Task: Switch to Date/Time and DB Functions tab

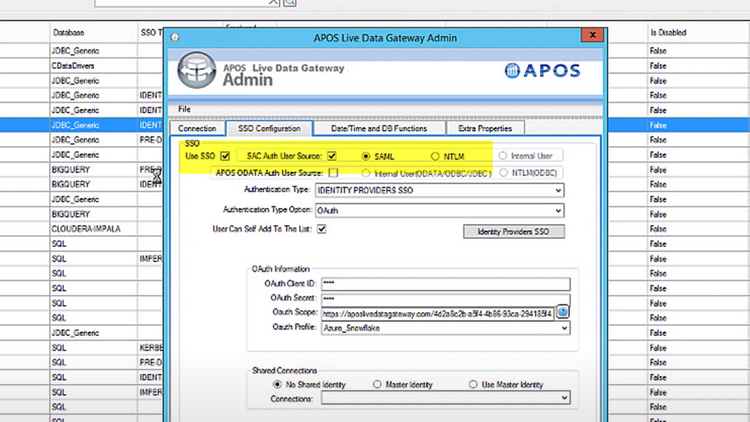Action: [379, 128]
